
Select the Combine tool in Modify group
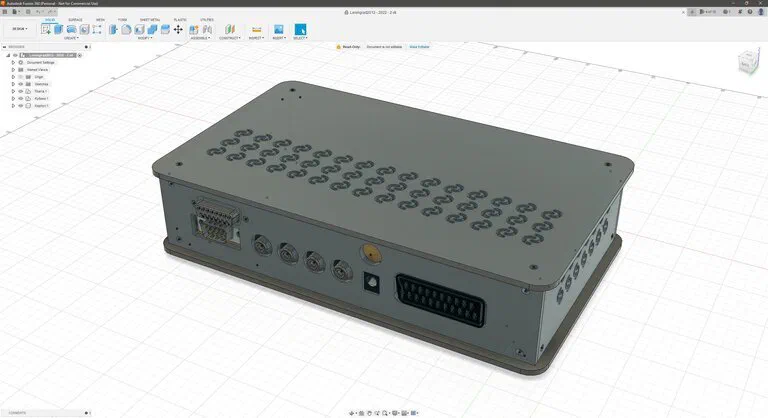[152, 29]
